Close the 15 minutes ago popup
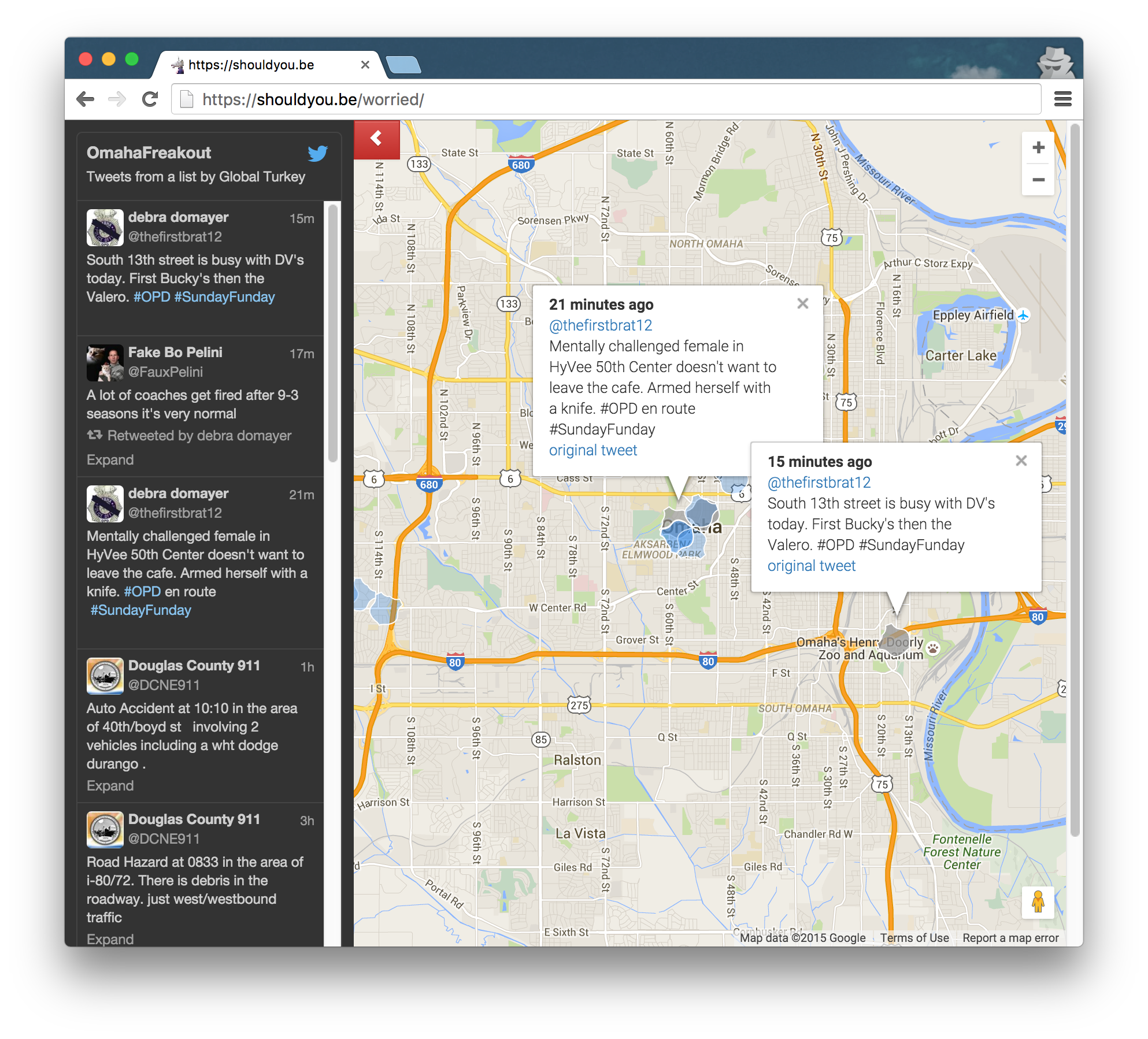 coord(1021,461)
